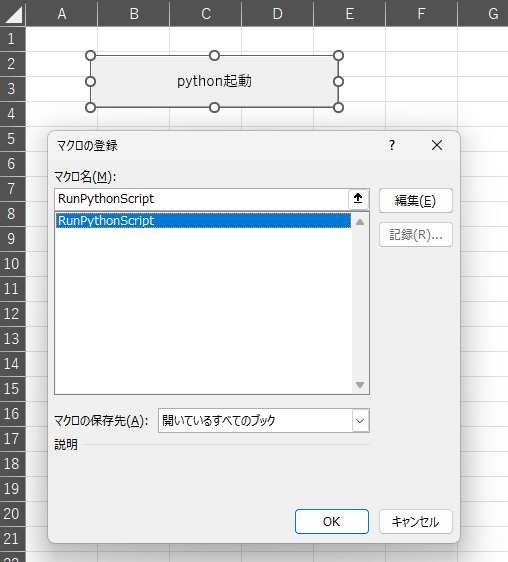Click the top-middle handle of python起動 shape
Screen dimensions: 508x562
click(214, 56)
